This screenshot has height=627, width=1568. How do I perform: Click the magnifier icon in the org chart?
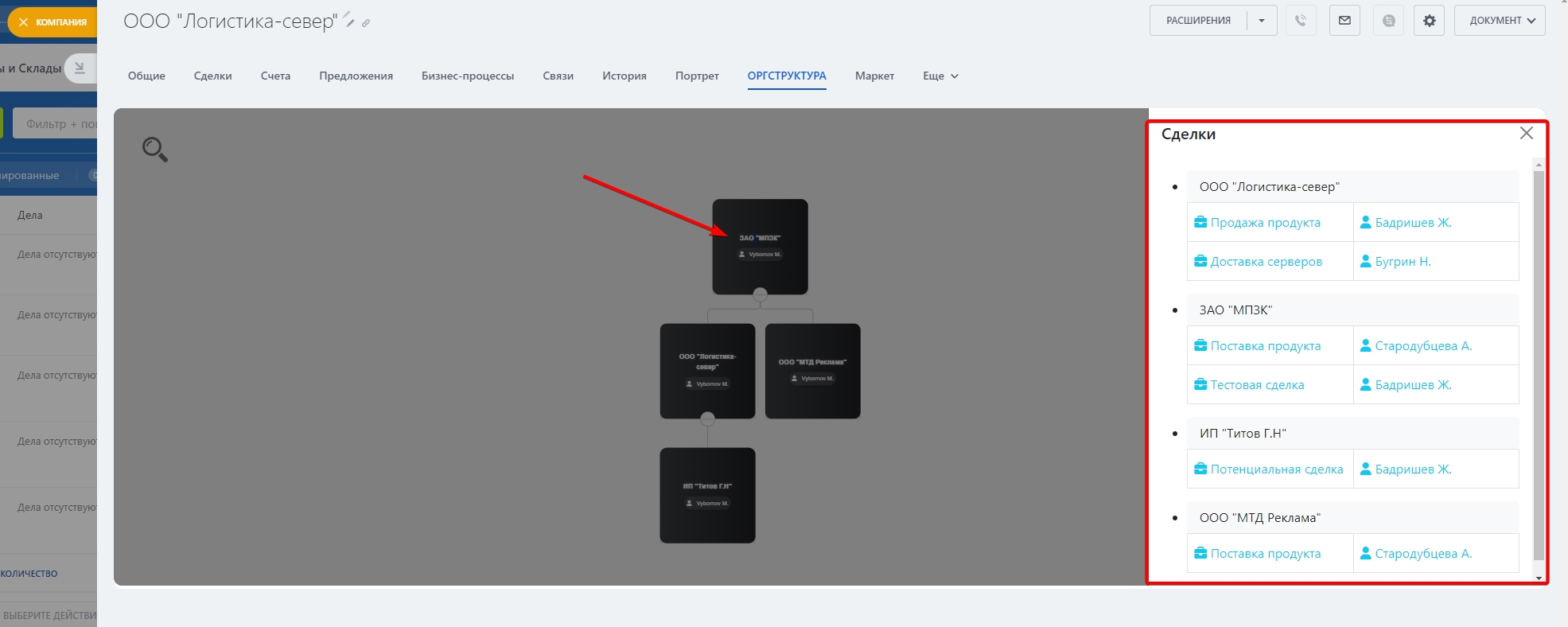pyautogui.click(x=155, y=149)
